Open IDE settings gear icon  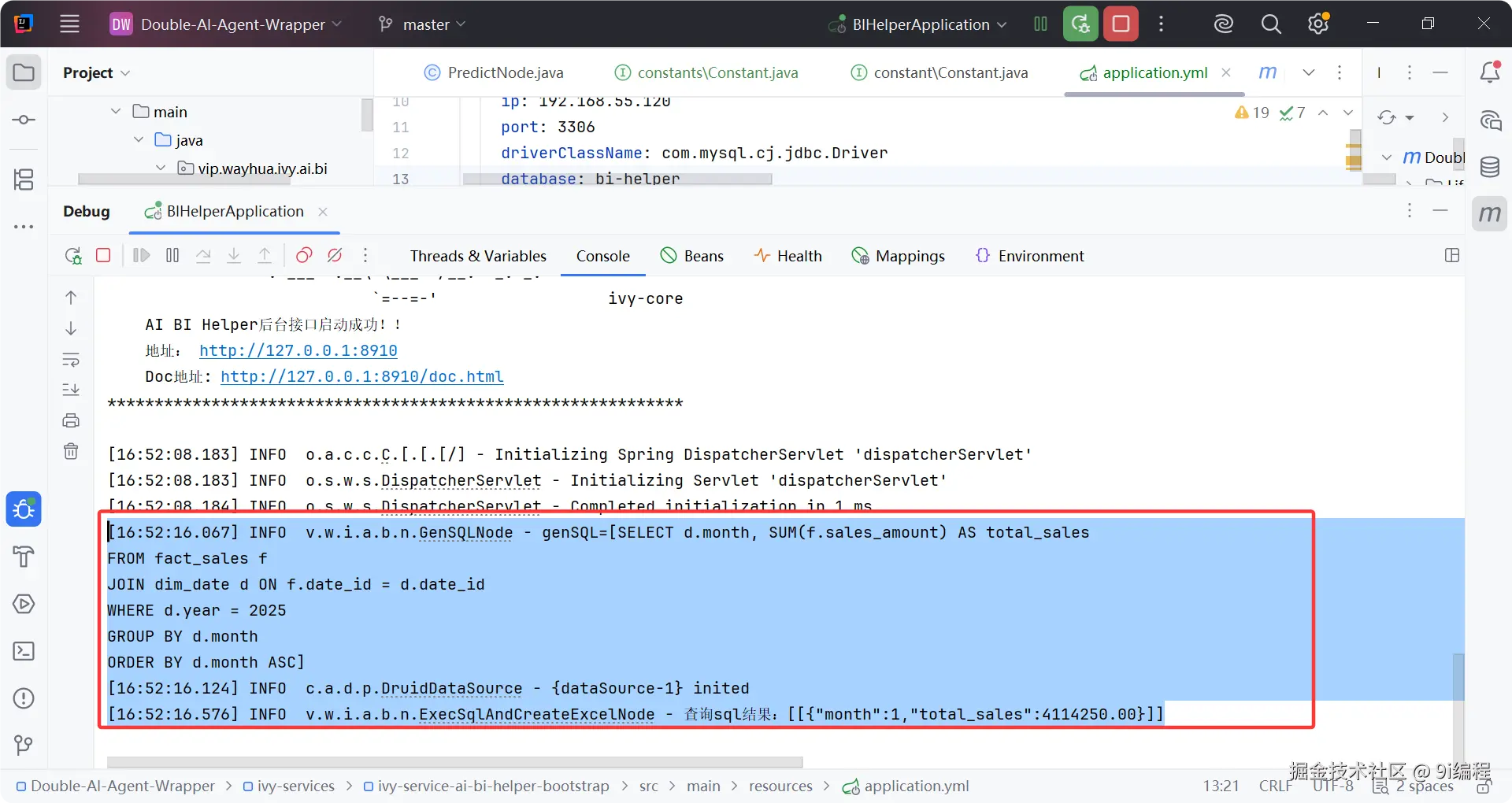1318,24
